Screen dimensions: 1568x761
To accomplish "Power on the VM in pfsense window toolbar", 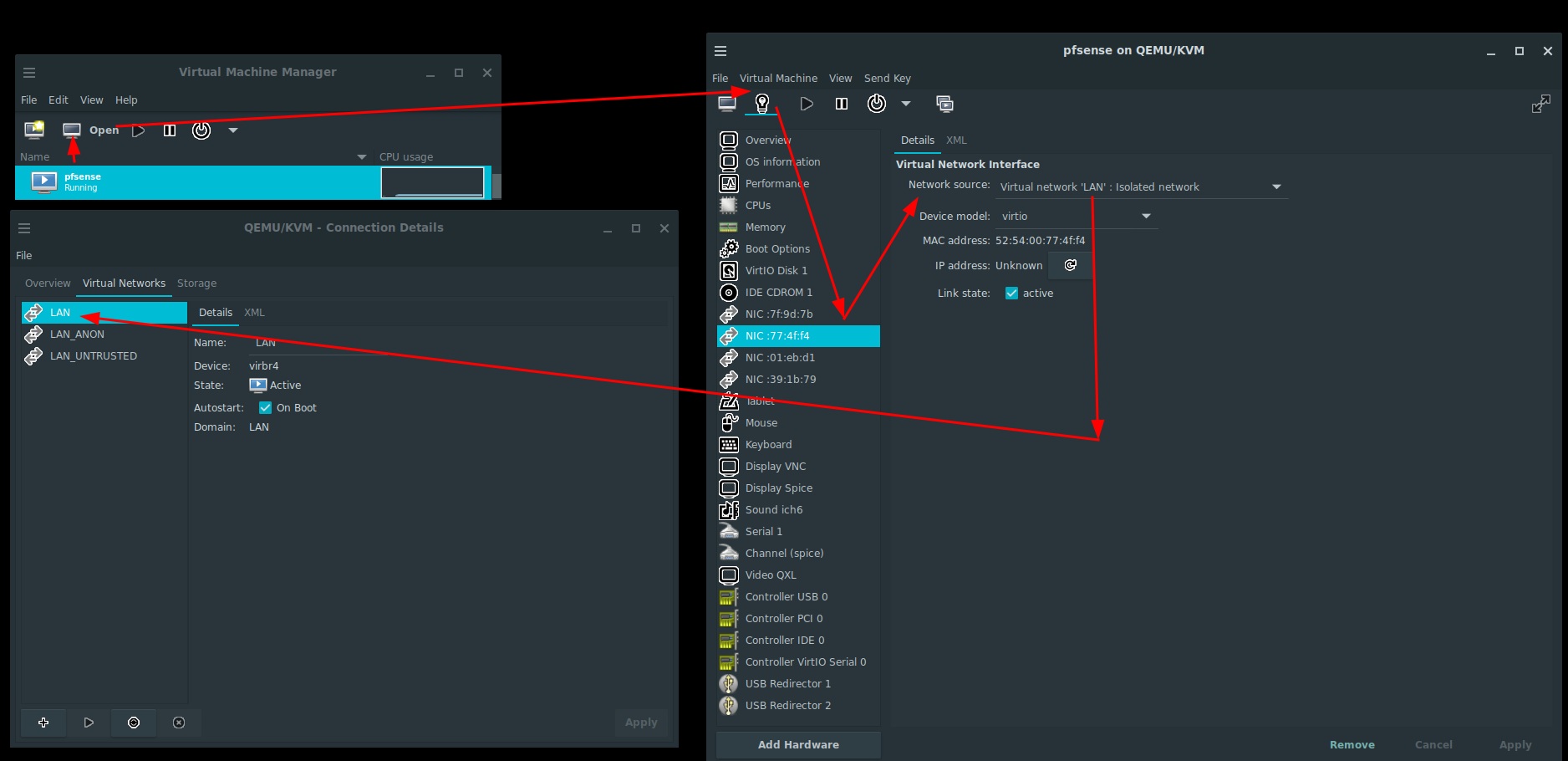I will click(x=807, y=104).
